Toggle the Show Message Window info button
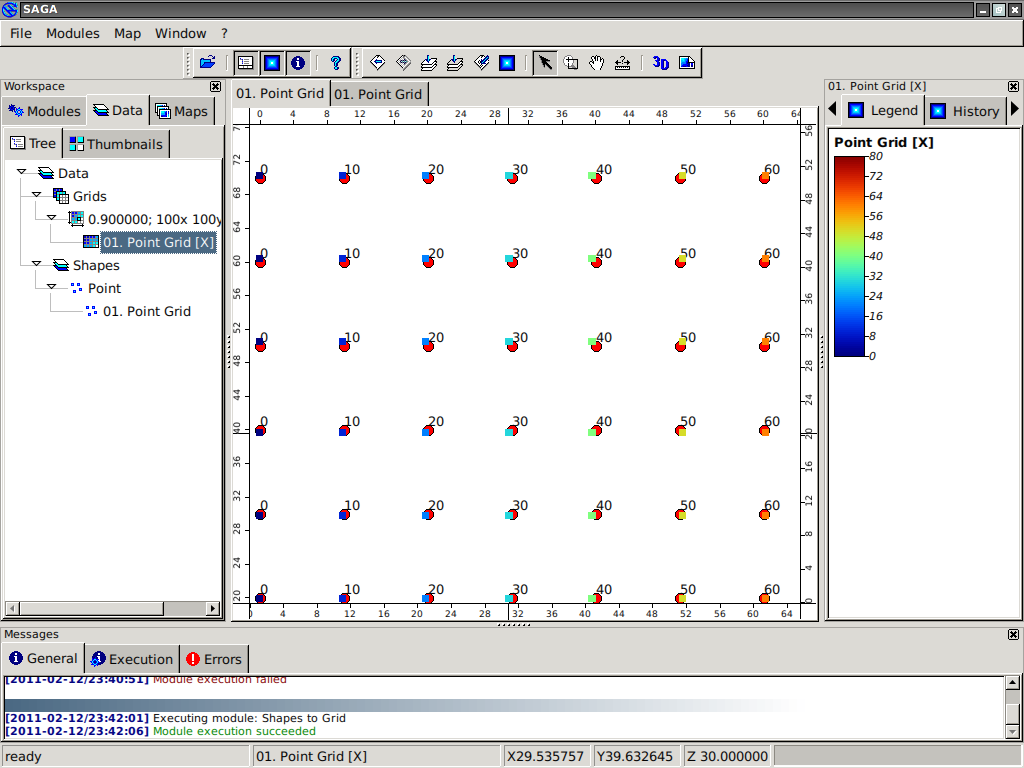This screenshot has width=1024, height=768. coord(297,63)
